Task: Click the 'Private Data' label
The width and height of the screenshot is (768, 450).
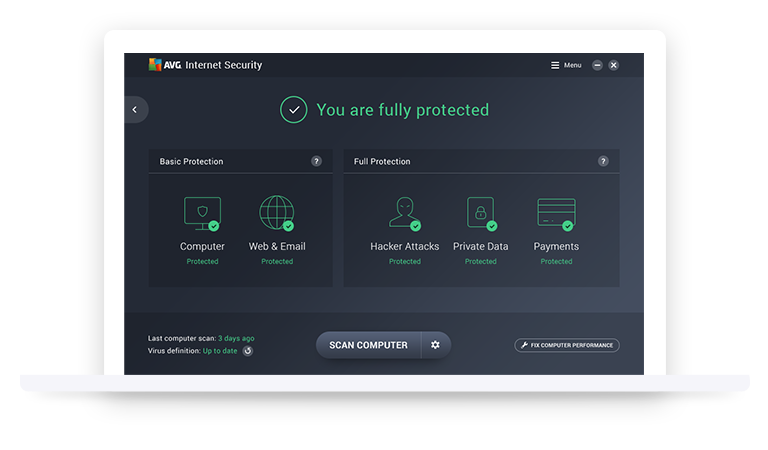Action: (480, 246)
